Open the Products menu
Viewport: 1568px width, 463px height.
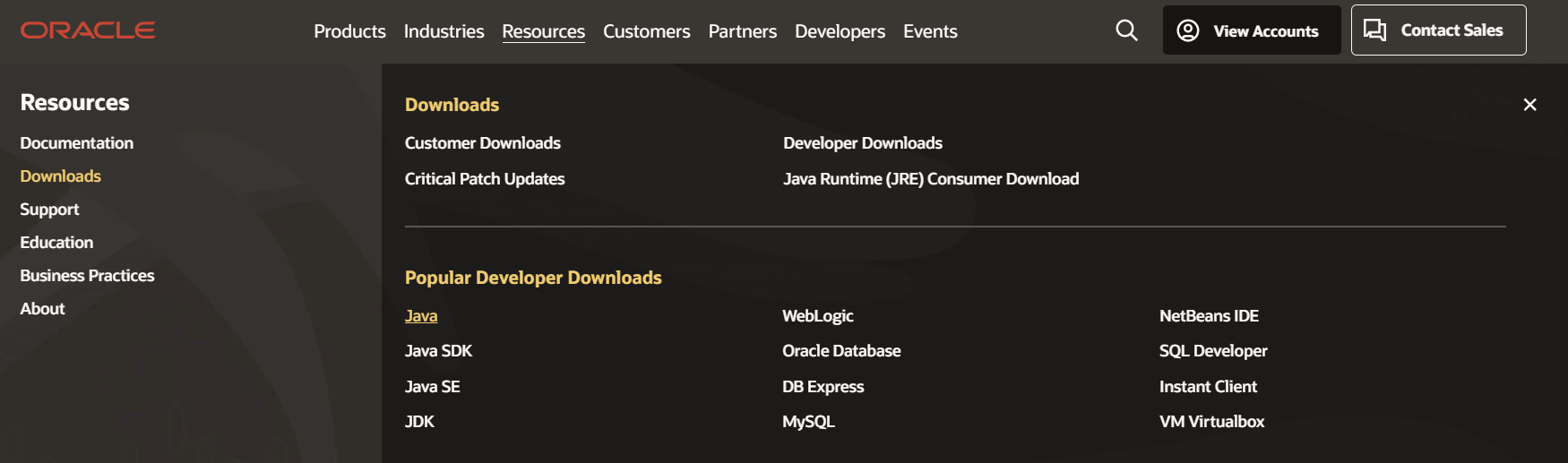(349, 31)
